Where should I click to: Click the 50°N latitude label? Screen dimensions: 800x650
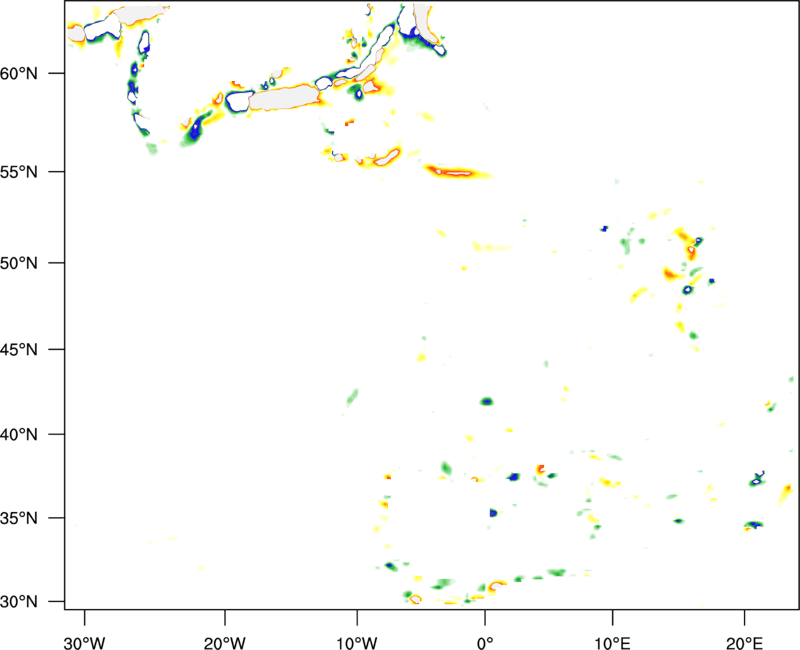tap(19, 263)
